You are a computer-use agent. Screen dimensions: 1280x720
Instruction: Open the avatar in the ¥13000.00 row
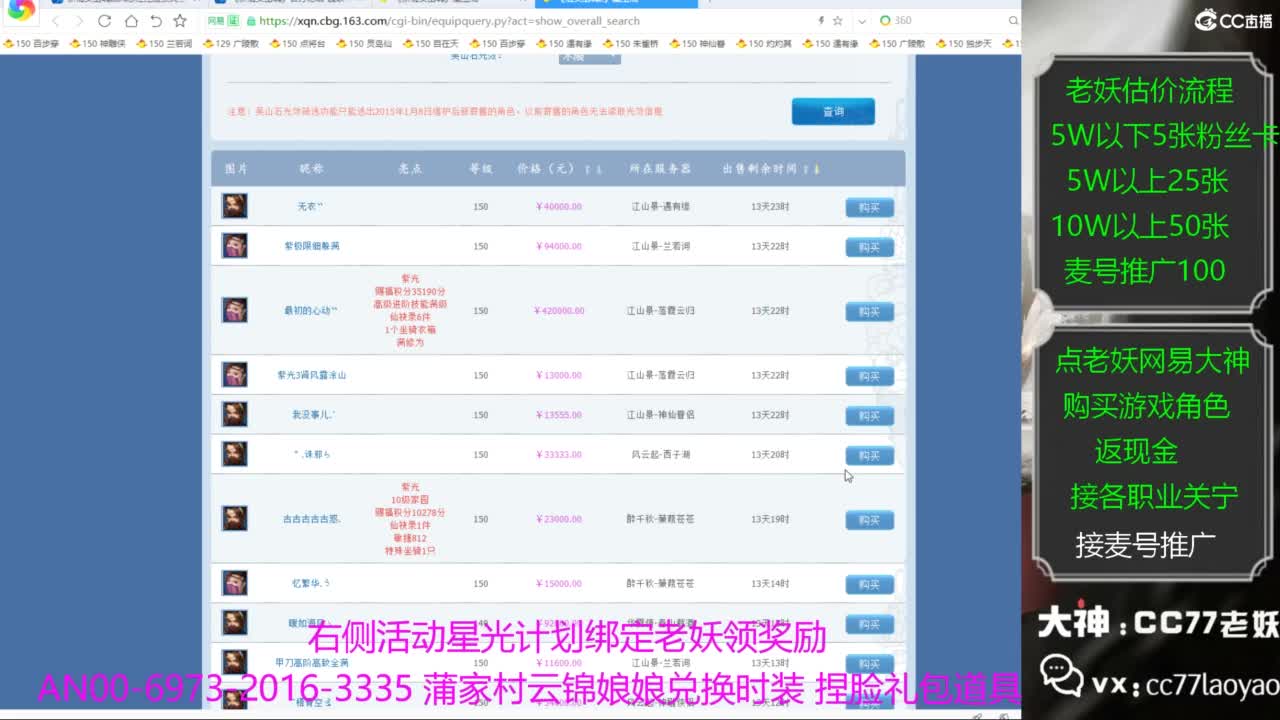coord(235,375)
